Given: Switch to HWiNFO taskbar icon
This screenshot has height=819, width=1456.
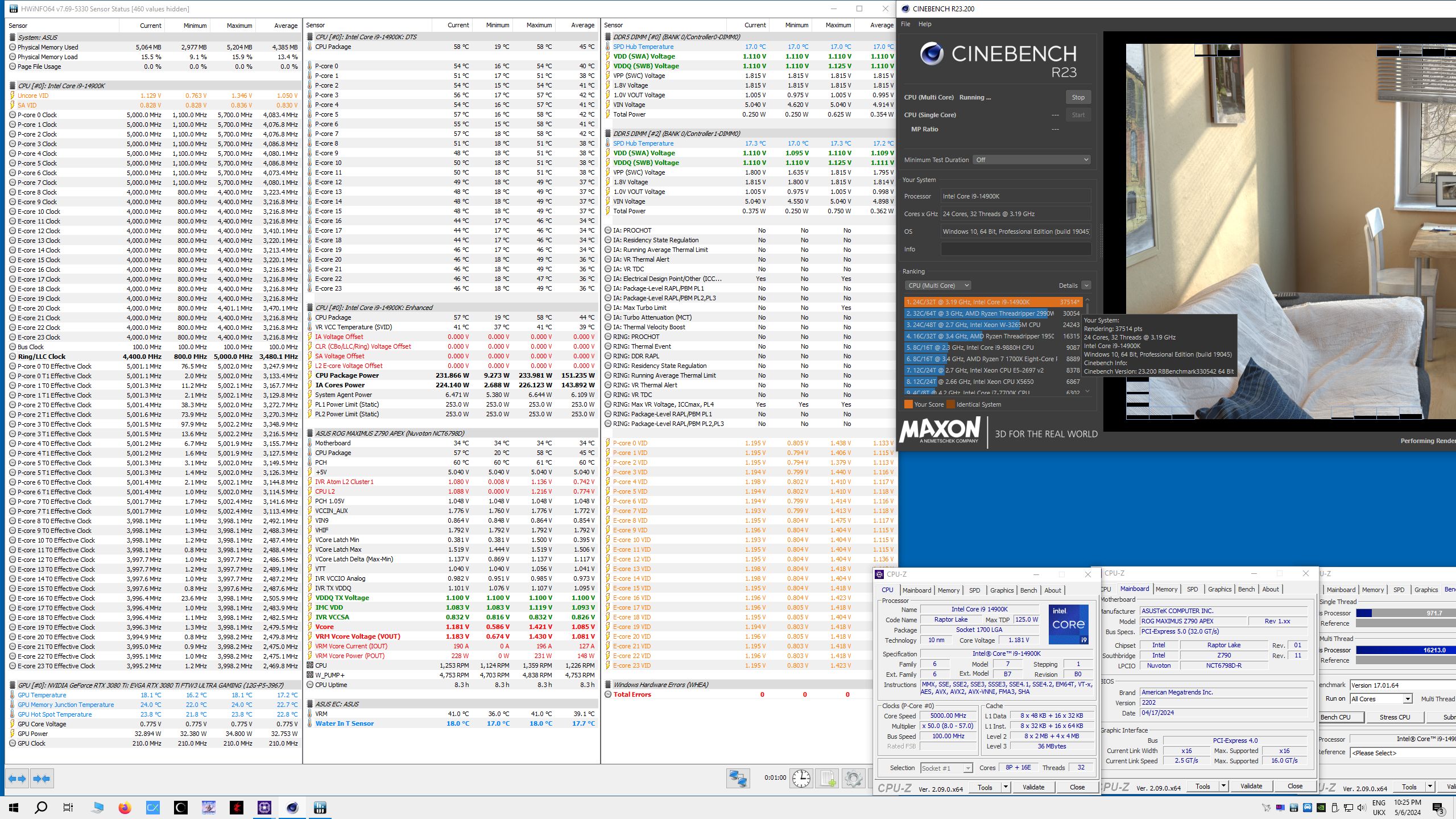Looking at the screenshot, I should click(x=320, y=808).
